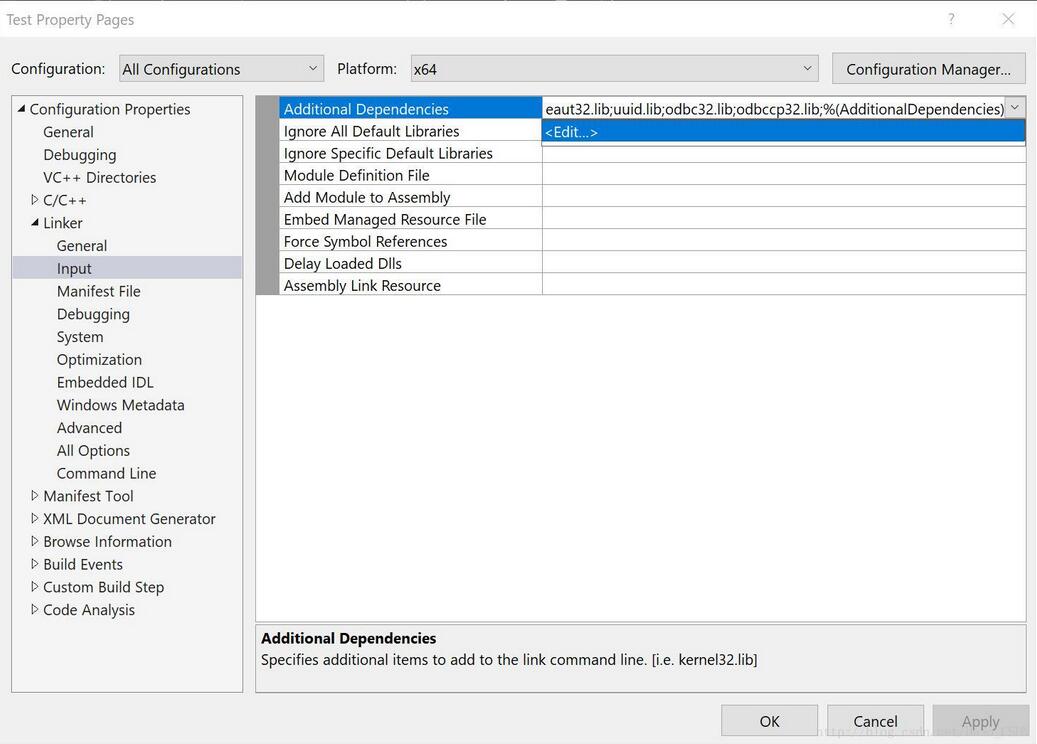Expand the Code Analysis node
The width and height of the screenshot is (1037, 744).
[34, 609]
